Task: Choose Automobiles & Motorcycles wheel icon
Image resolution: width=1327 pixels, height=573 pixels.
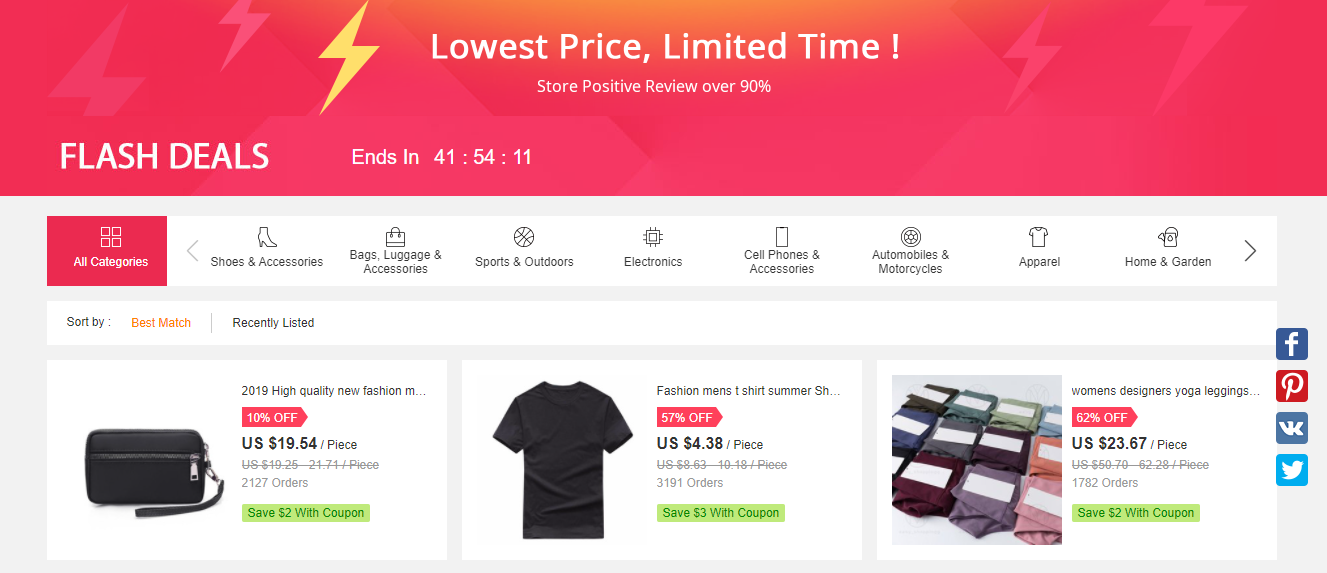Action: pos(910,237)
